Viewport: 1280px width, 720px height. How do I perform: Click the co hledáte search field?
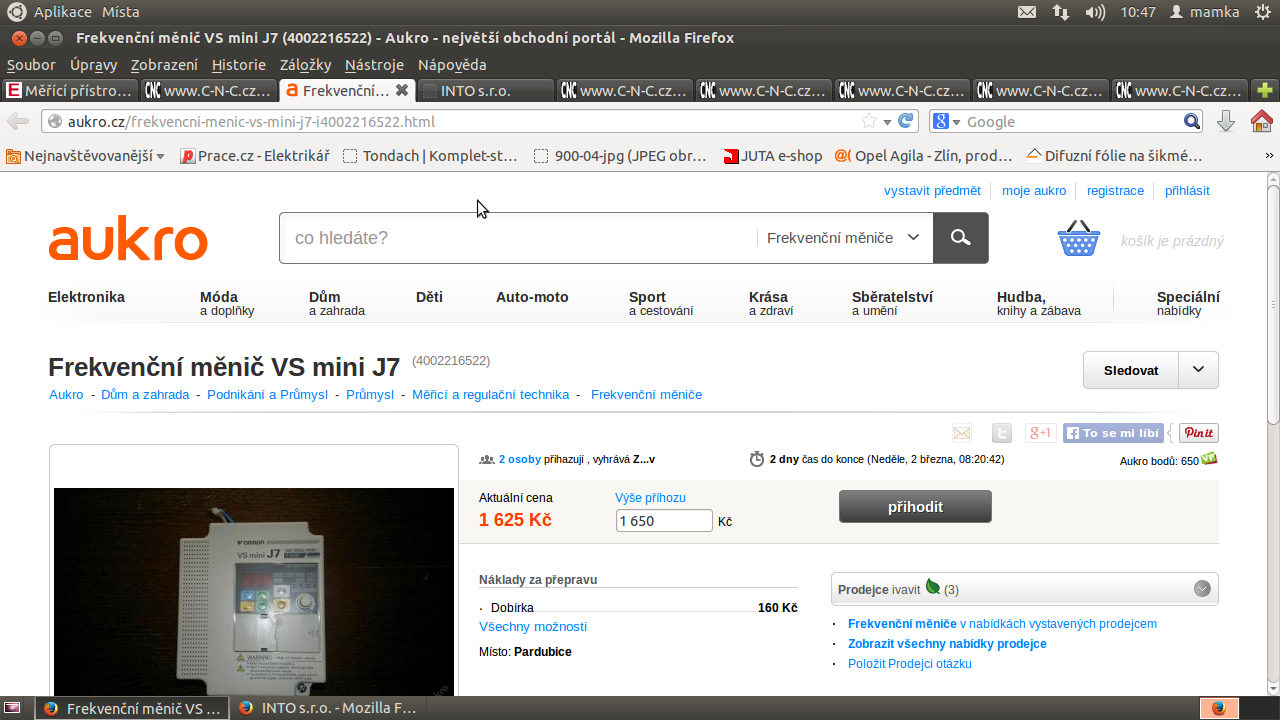(x=517, y=238)
